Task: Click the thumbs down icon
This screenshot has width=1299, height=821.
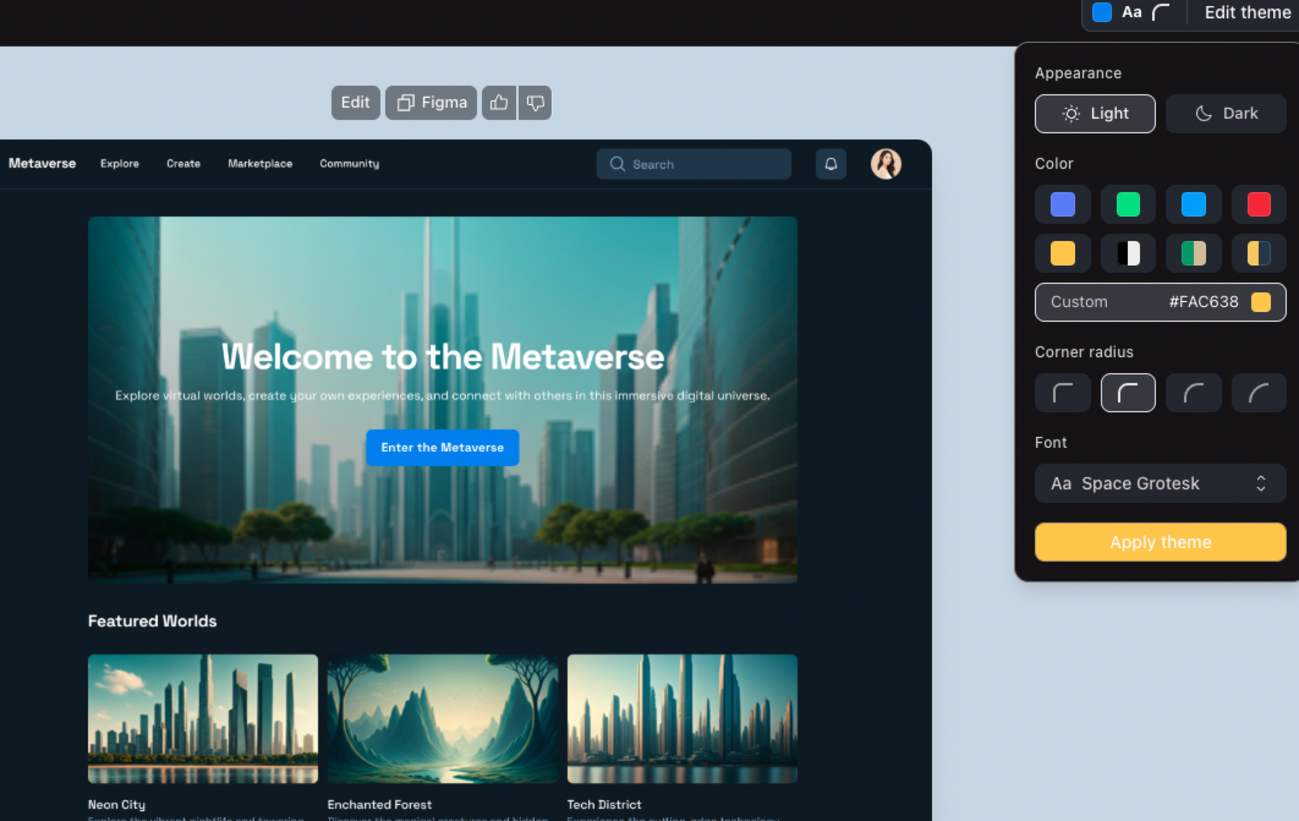Action: point(535,102)
